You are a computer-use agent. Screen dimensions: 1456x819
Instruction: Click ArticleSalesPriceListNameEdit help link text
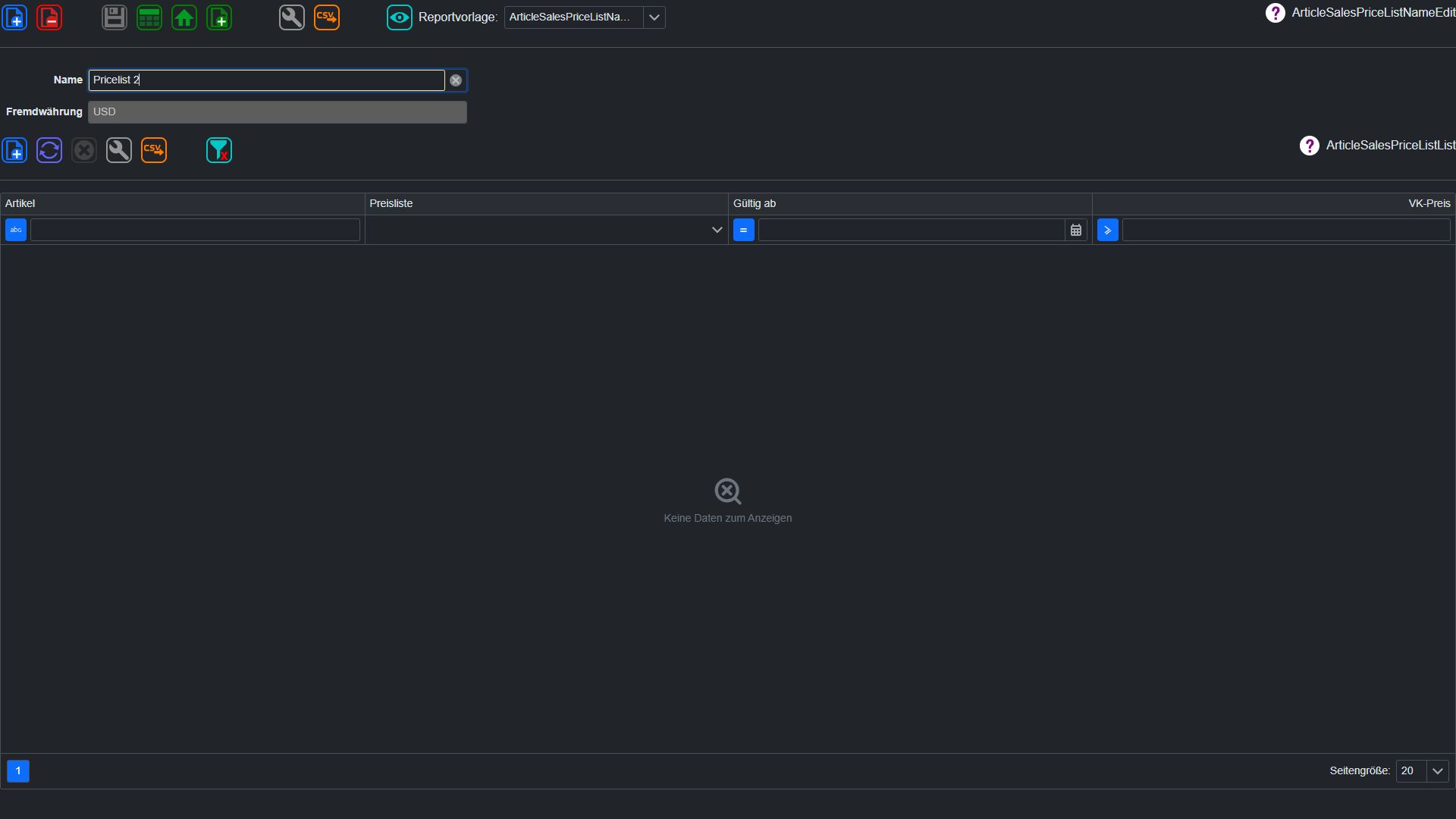pos(1373,13)
